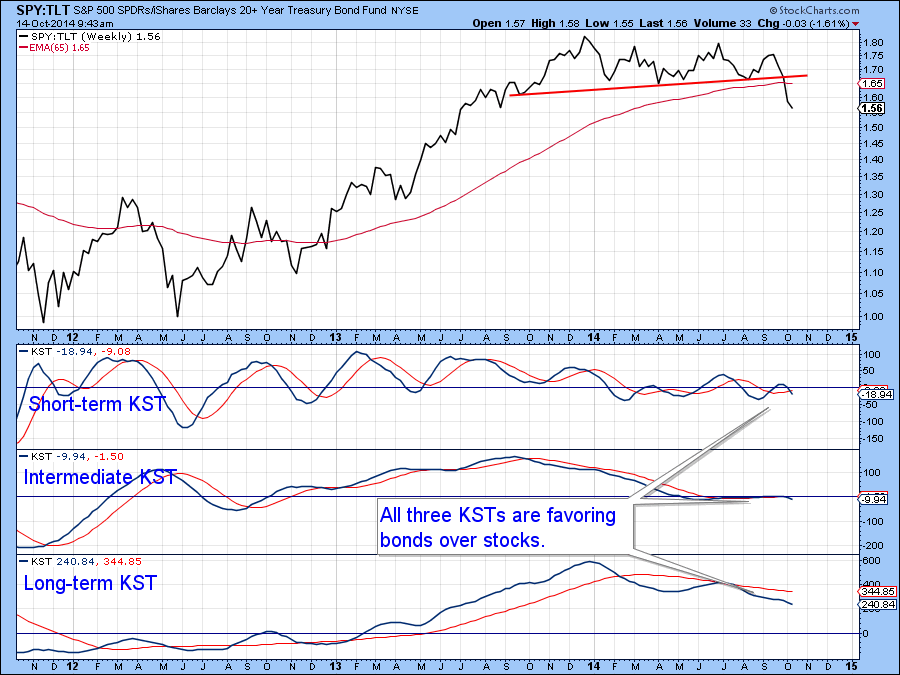
Task: Click the 1.70 price axis label
Action: [x=872, y=69]
